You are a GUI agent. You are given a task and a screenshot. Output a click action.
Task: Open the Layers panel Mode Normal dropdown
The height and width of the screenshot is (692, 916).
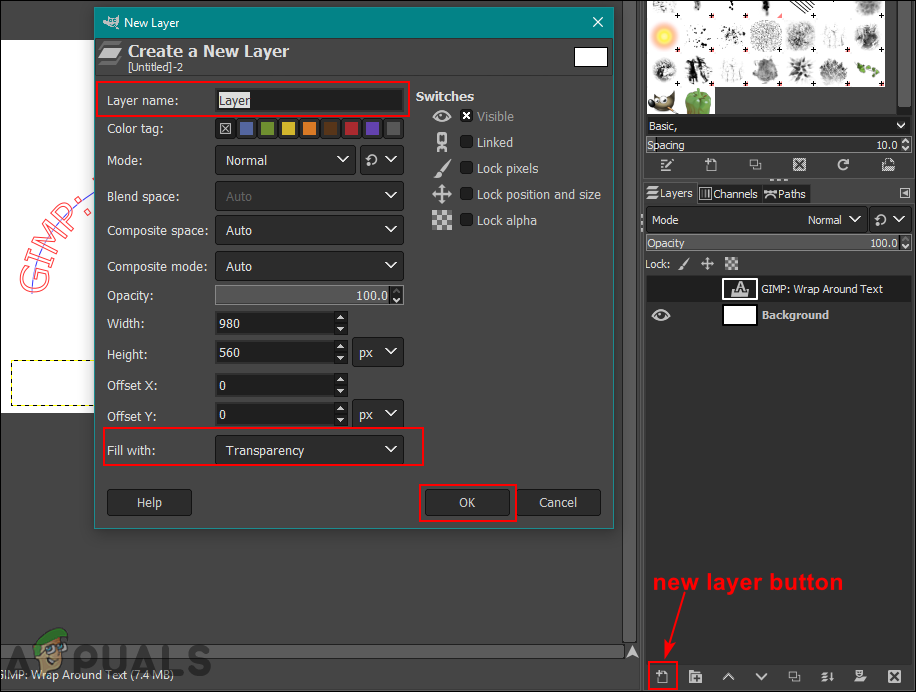pyautogui.click(x=757, y=220)
